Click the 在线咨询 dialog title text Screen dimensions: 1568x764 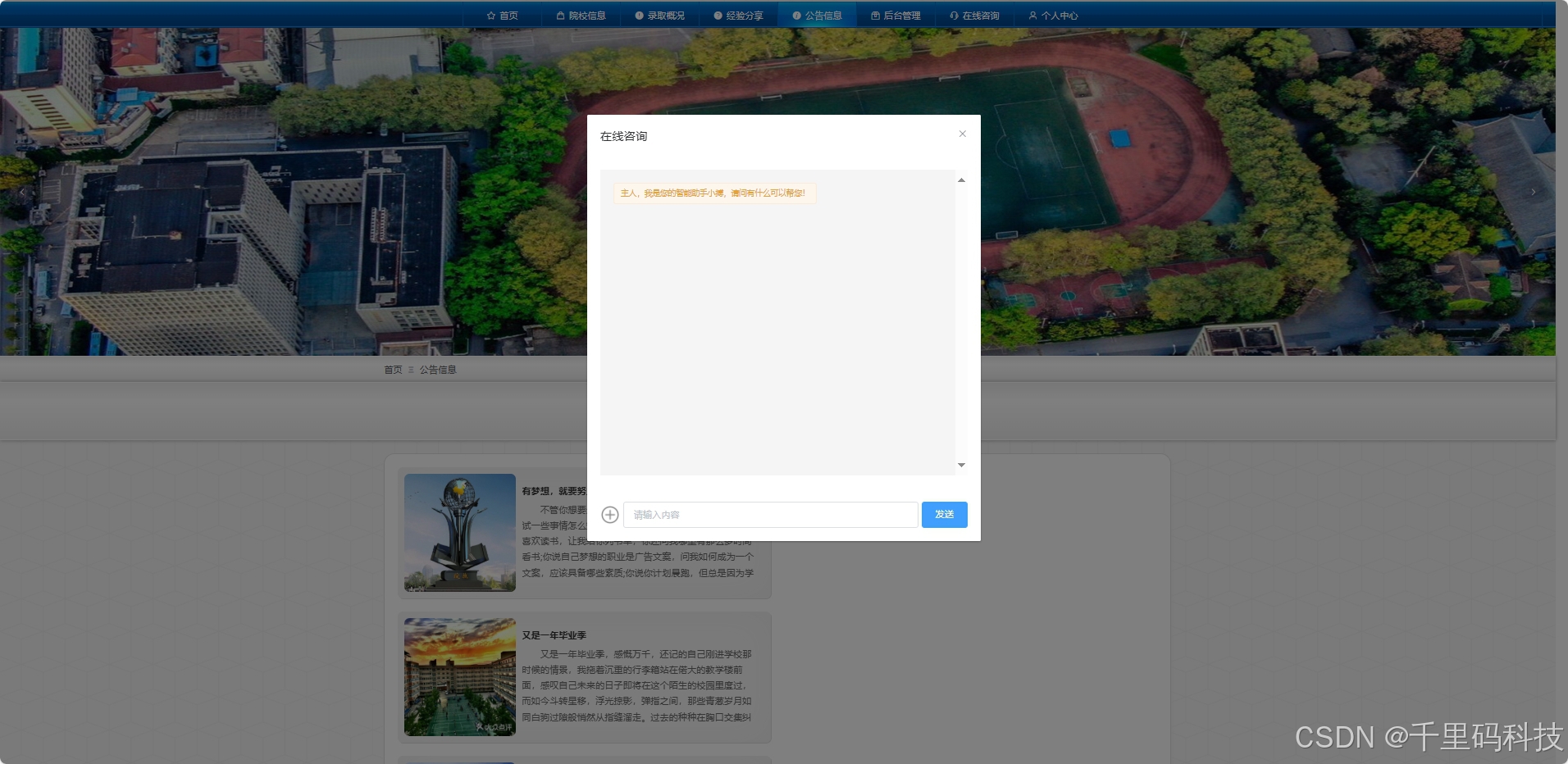[623, 136]
